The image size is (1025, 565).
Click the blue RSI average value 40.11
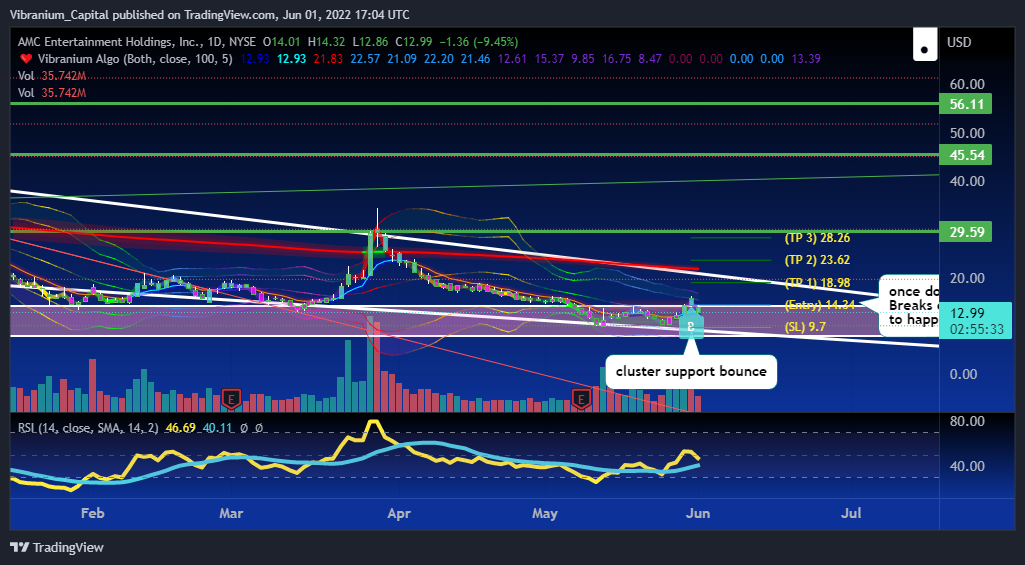[x=218, y=428]
